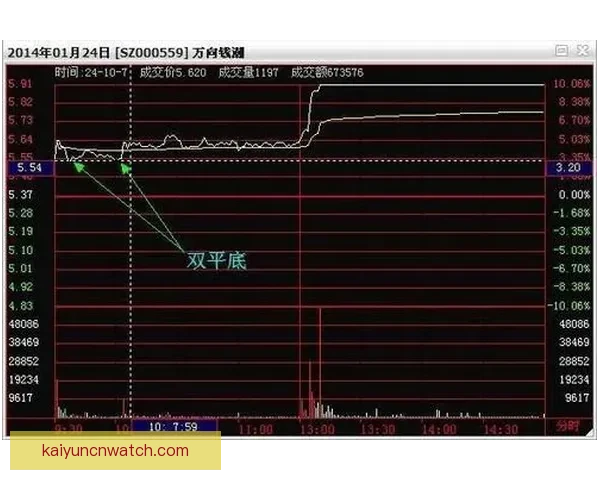Click the 5.10 price axis label
The image size is (600, 480).
point(21,250)
